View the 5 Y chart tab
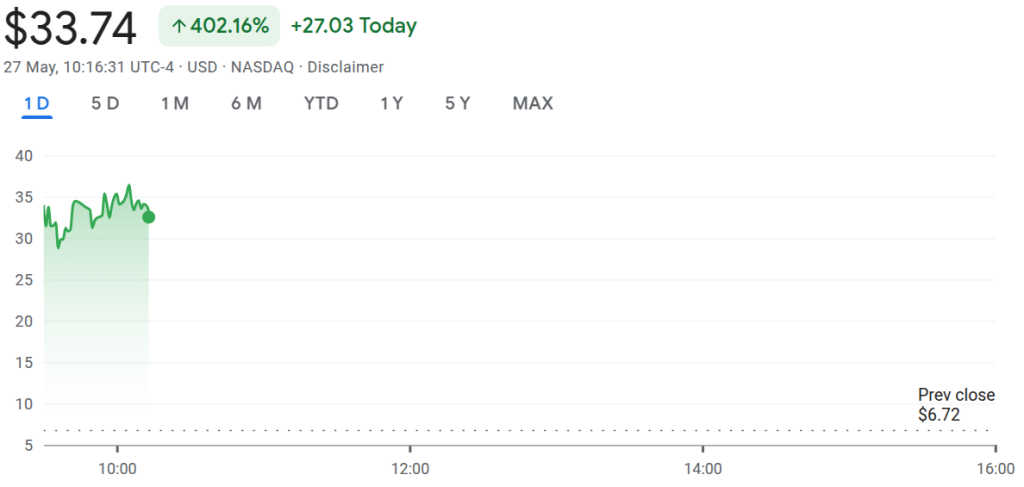Viewport: 1024px width, 487px height. point(458,103)
